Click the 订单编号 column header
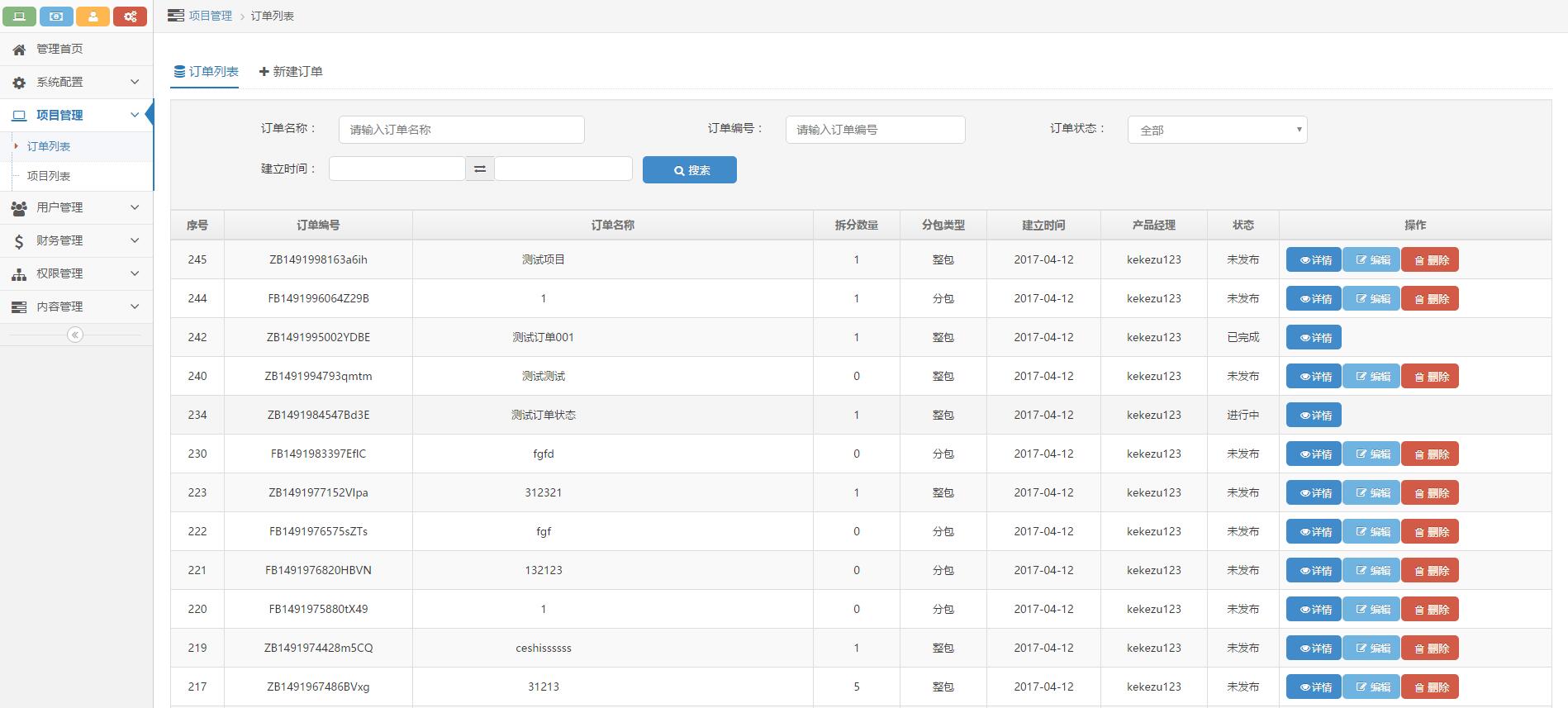The image size is (1568, 708). [x=318, y=225]
